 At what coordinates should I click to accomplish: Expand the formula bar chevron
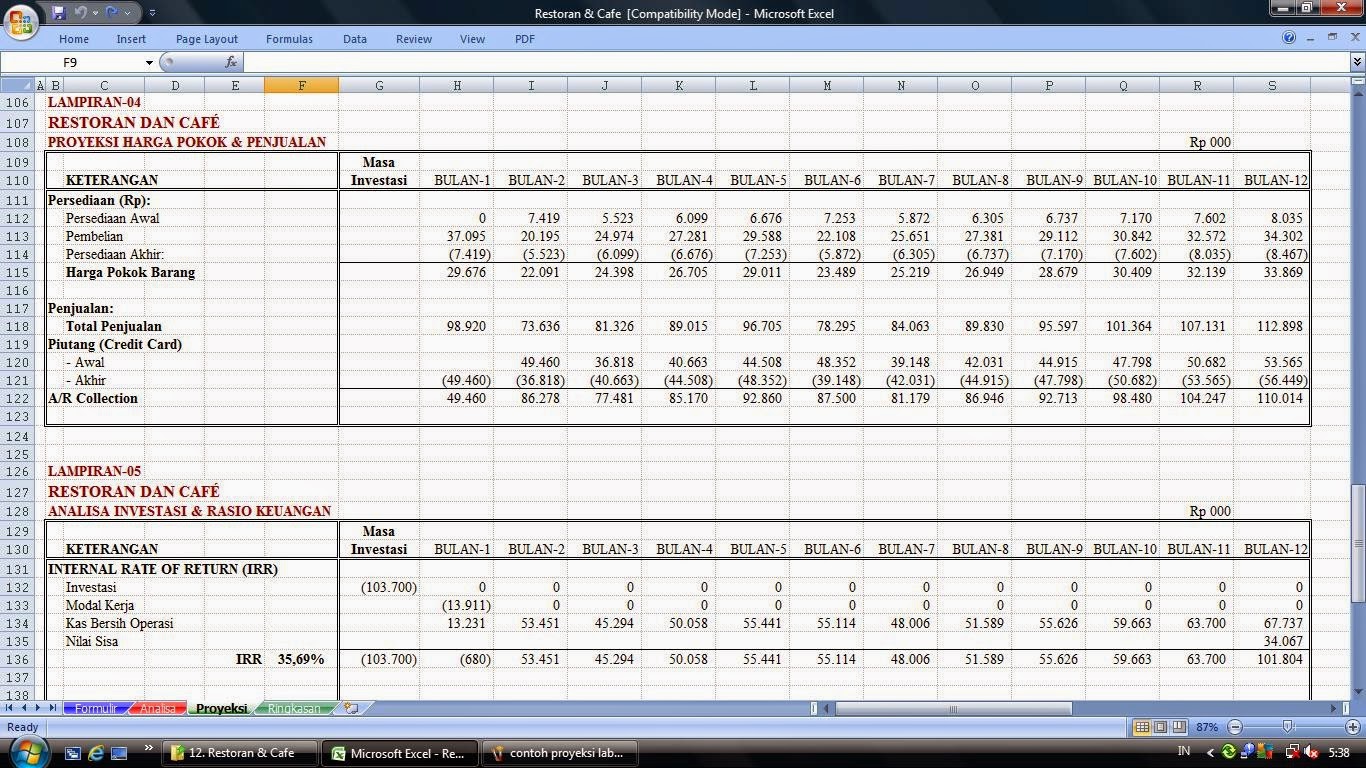[1357, 62]
